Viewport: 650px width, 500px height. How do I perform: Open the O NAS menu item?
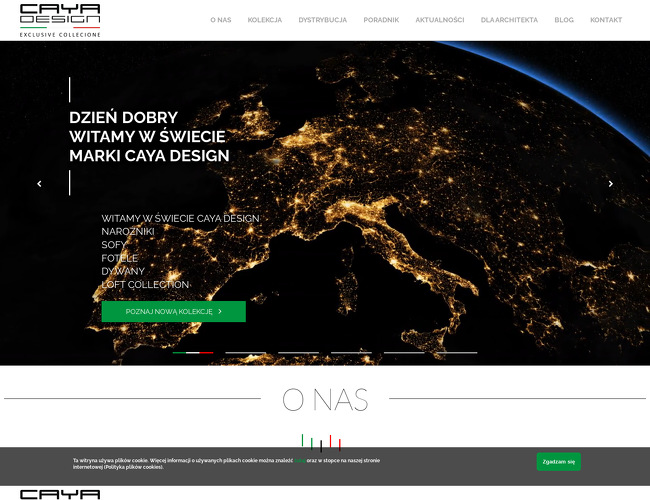tap(221, 20)
